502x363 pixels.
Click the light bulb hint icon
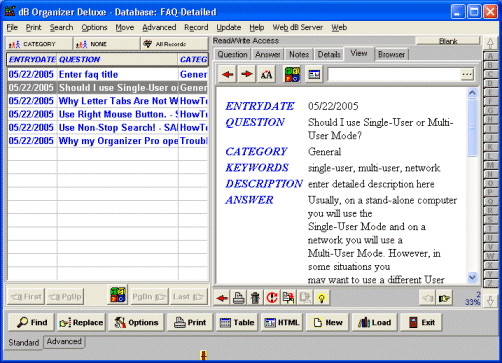tap(322, 298)
